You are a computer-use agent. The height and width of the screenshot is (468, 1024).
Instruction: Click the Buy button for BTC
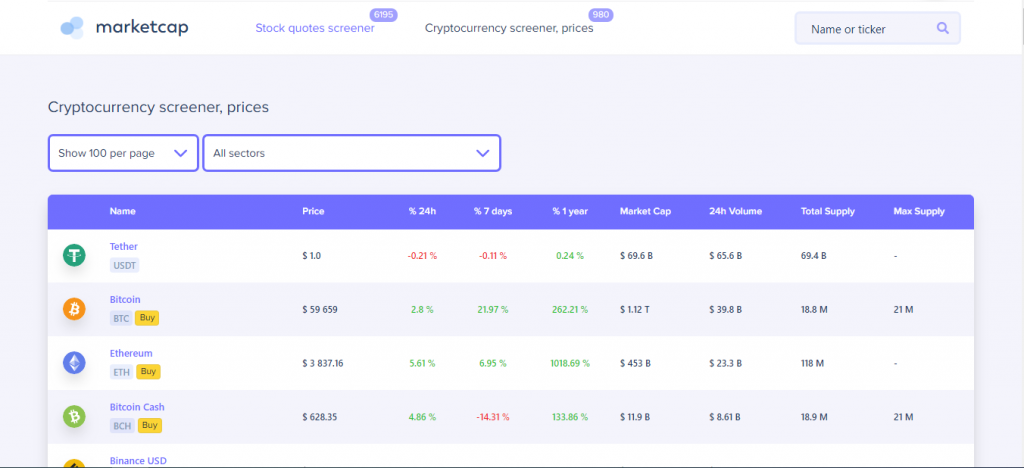pos(147,318)
